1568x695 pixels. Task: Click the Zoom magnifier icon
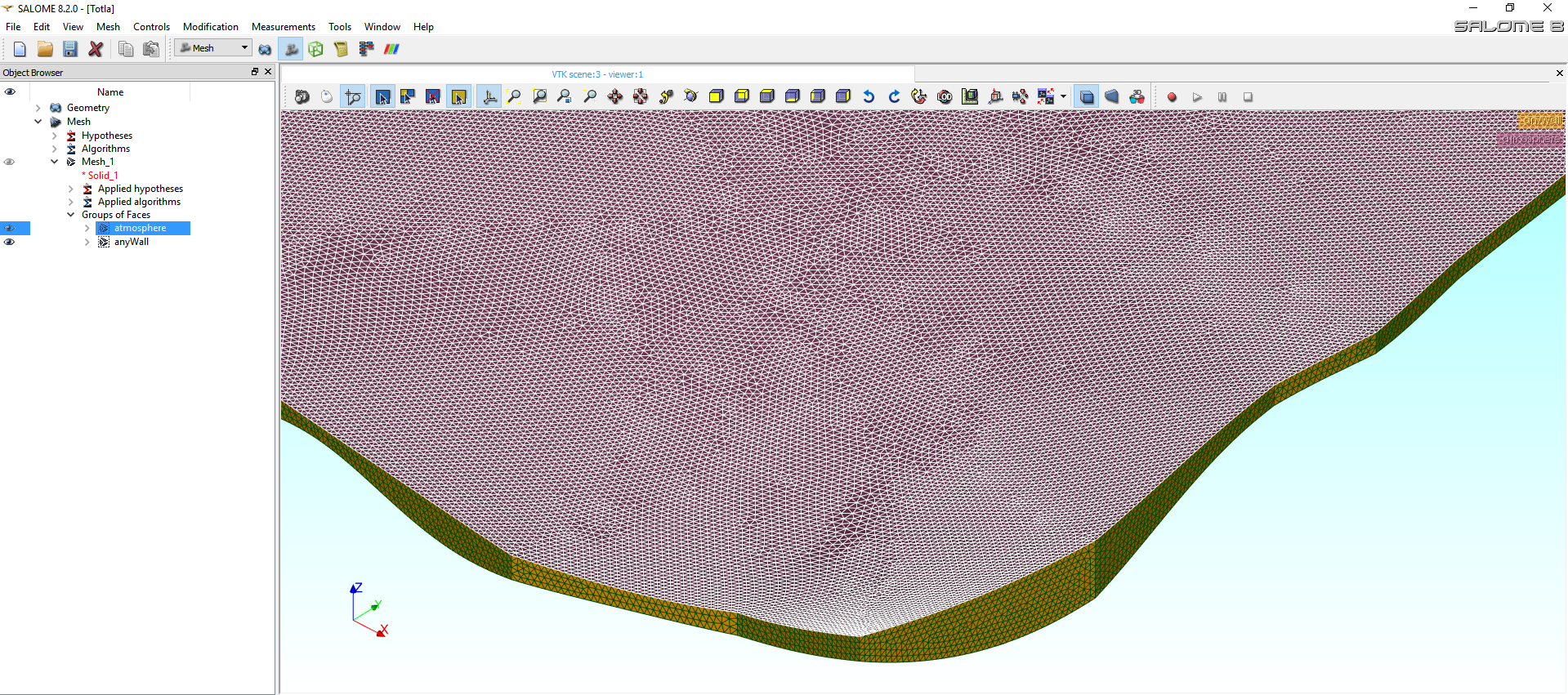590,96
